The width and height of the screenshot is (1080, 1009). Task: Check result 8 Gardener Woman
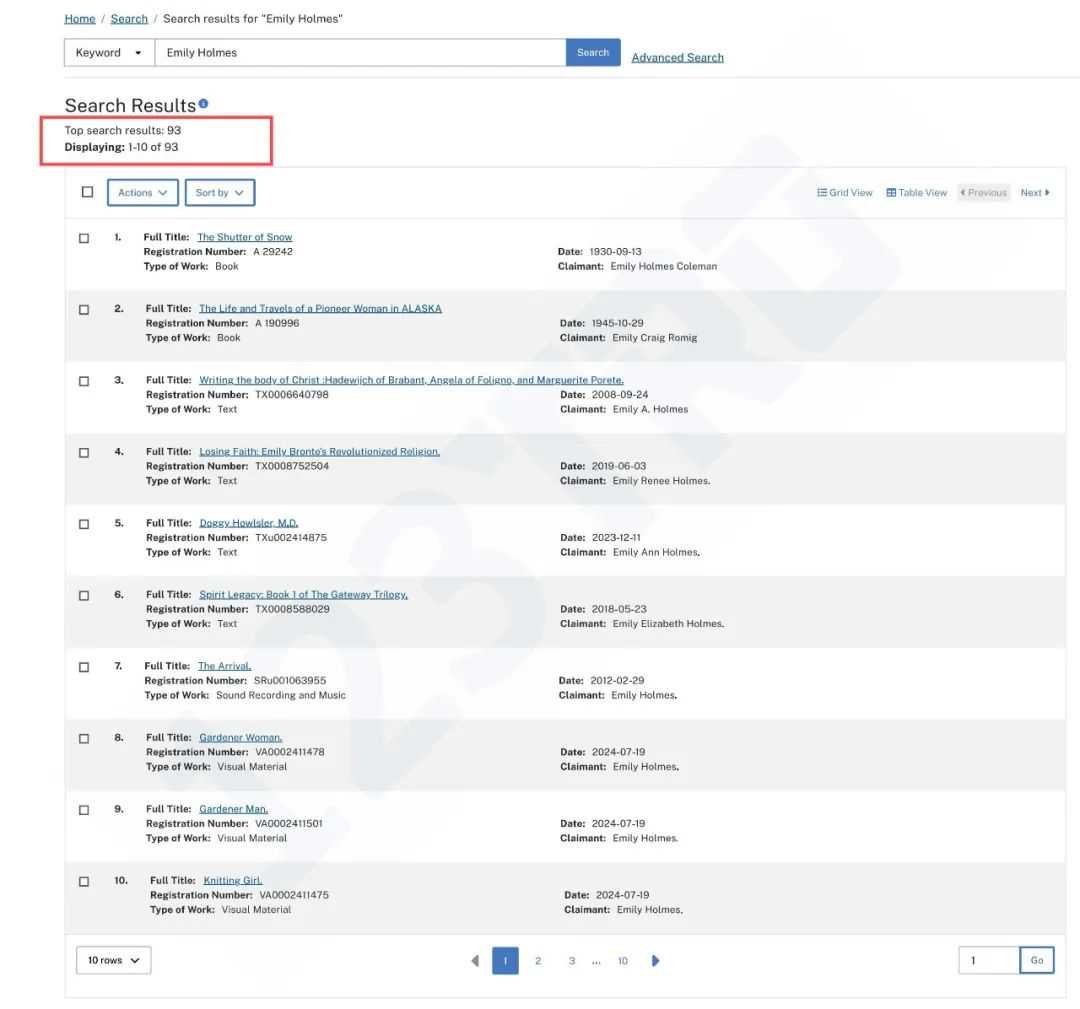click(84, 739)
